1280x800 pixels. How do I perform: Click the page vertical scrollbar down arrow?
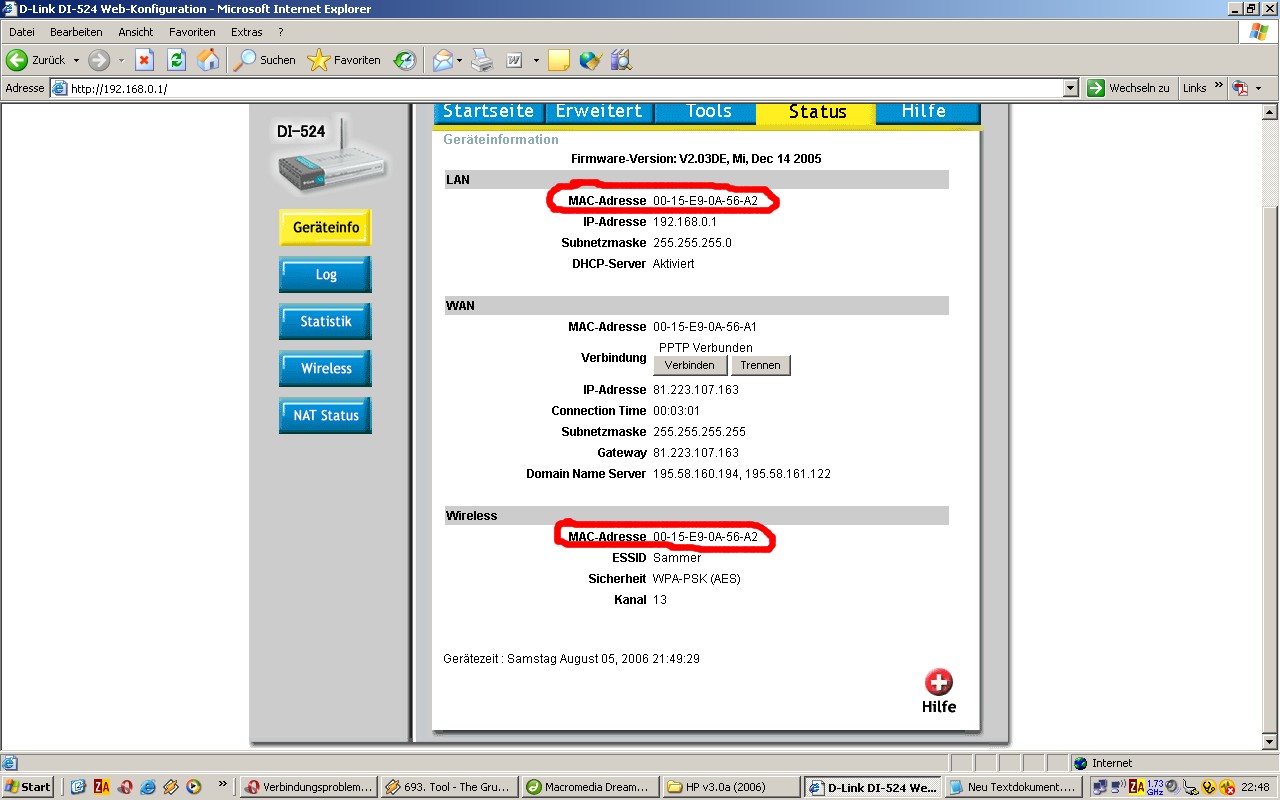[1271, 743]
